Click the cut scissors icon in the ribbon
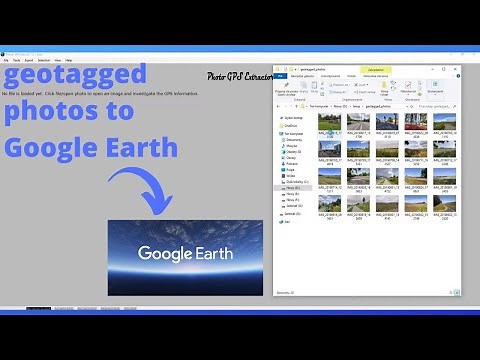Screen dimensions: 480x360 tap(322, 84)
